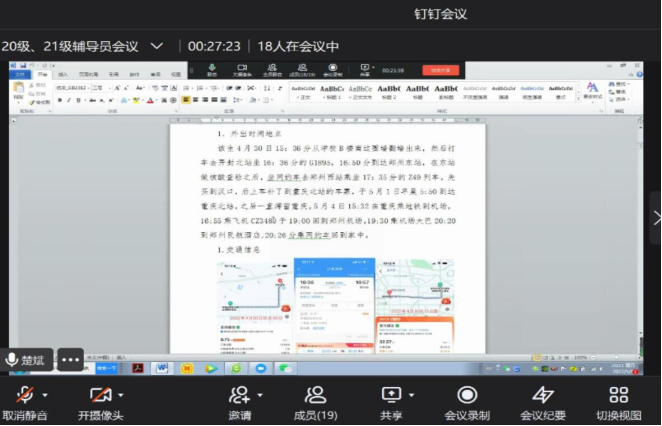This screenshot has width=662, height=426.
Task: Open the 文件 tab in shared Word
Action: point(20,74)
